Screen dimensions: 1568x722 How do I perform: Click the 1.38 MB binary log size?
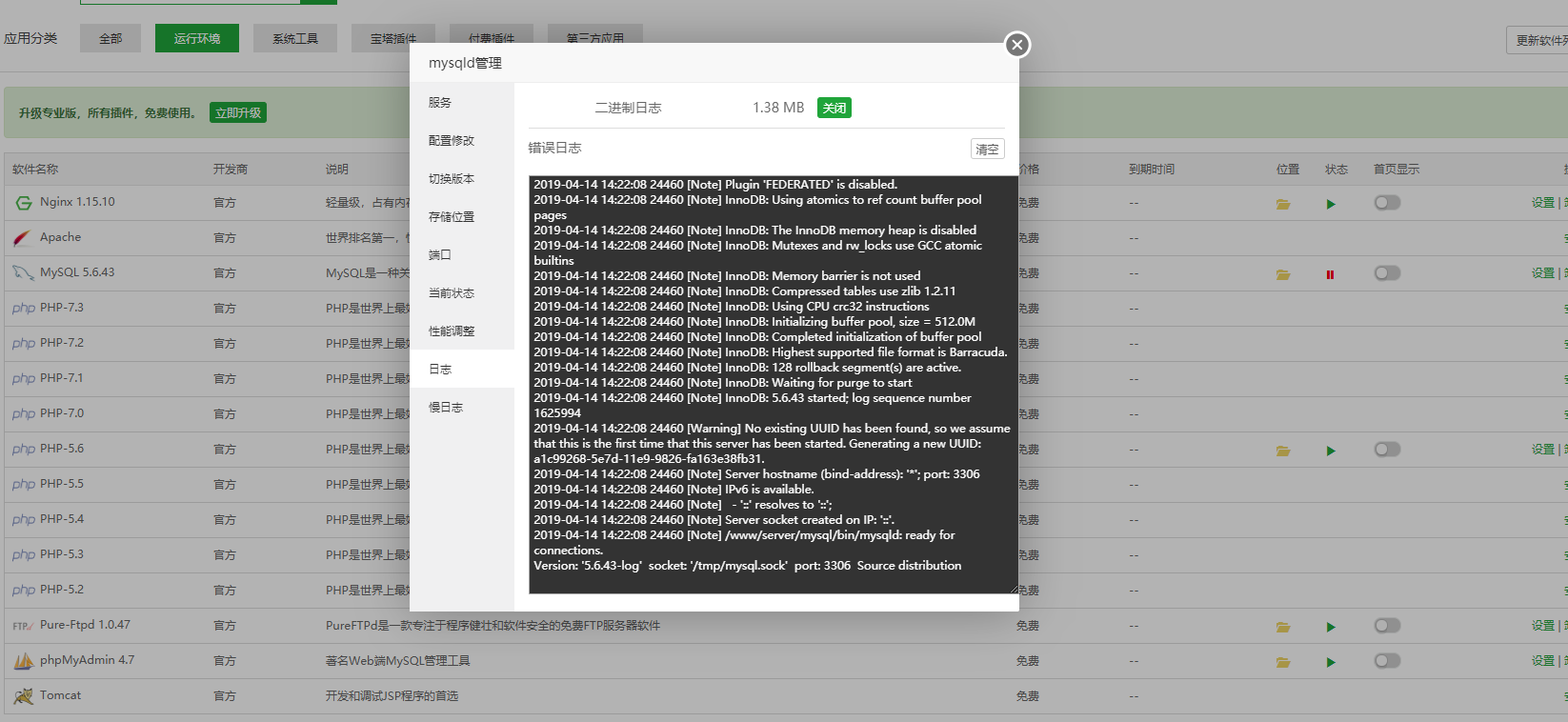click(x=778, y=108)
